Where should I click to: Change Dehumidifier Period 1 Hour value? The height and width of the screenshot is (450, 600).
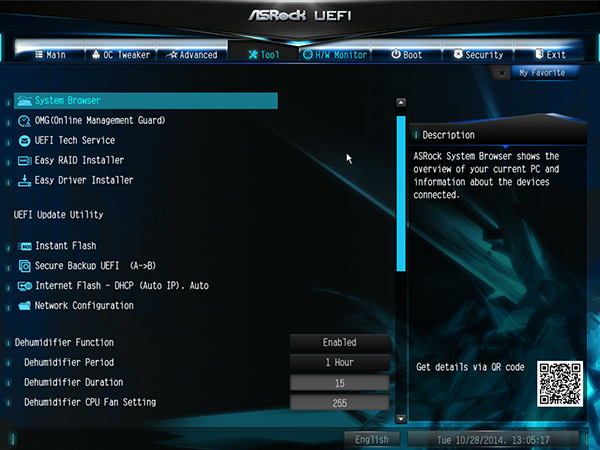pos(339,362)
